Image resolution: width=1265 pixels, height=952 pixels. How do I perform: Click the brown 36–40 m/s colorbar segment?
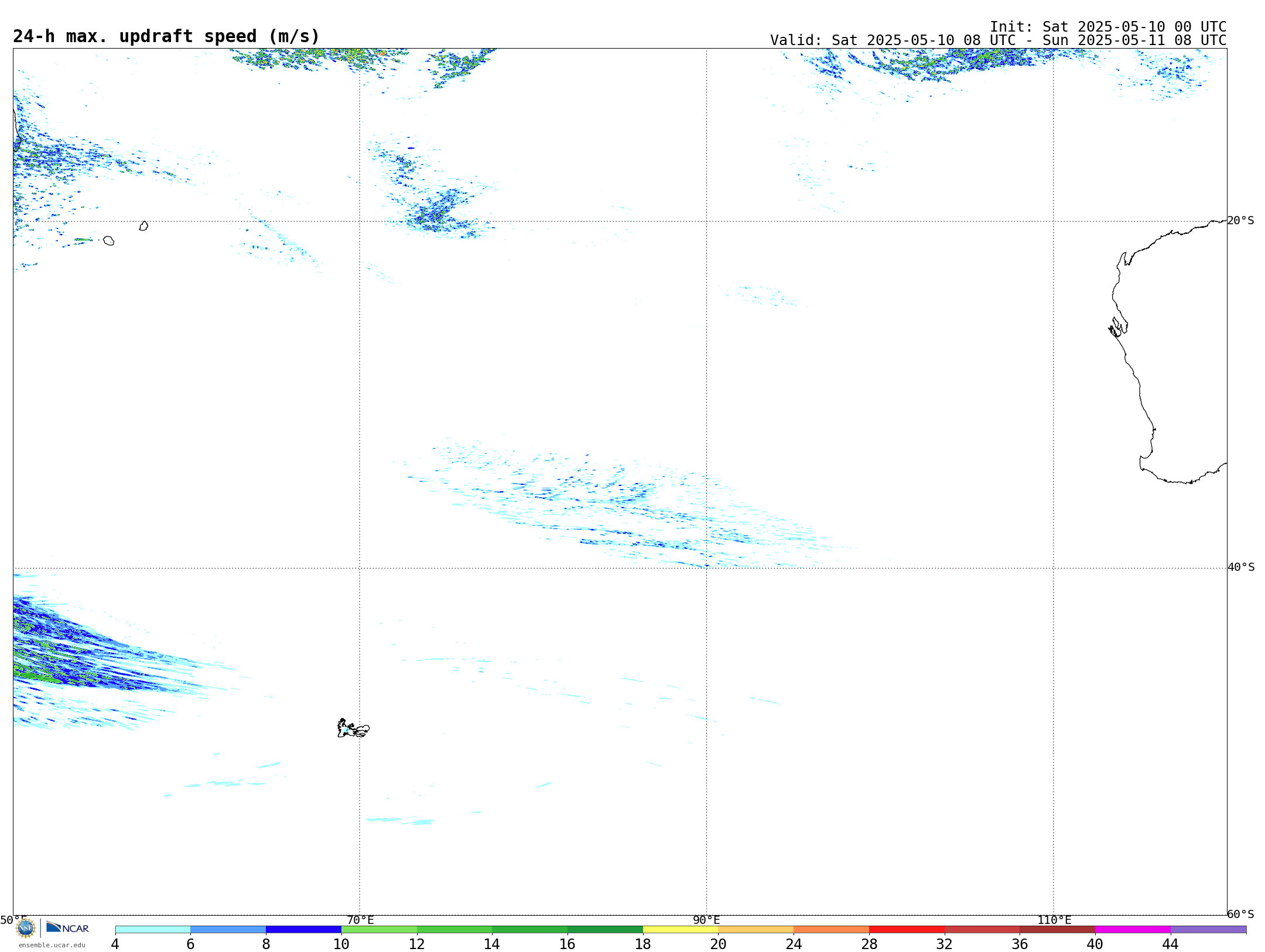coord(1058,930)
